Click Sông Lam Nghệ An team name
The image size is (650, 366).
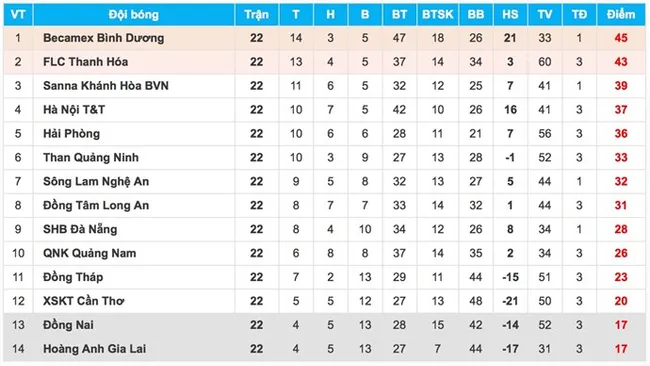tap(96, 182)
